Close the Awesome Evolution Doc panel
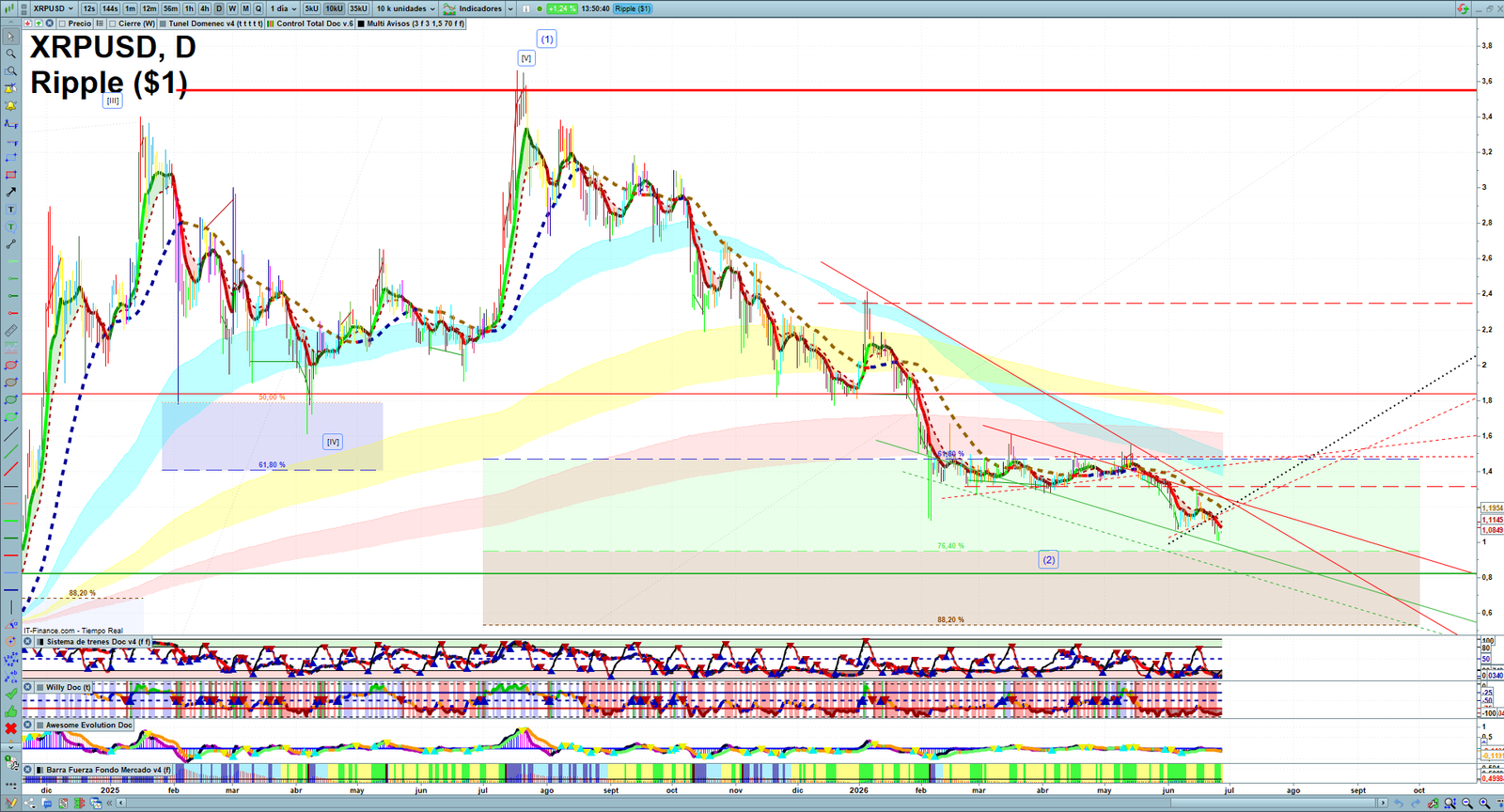The height and width of the screenshot is (812, 1504). tap(28, 725)
